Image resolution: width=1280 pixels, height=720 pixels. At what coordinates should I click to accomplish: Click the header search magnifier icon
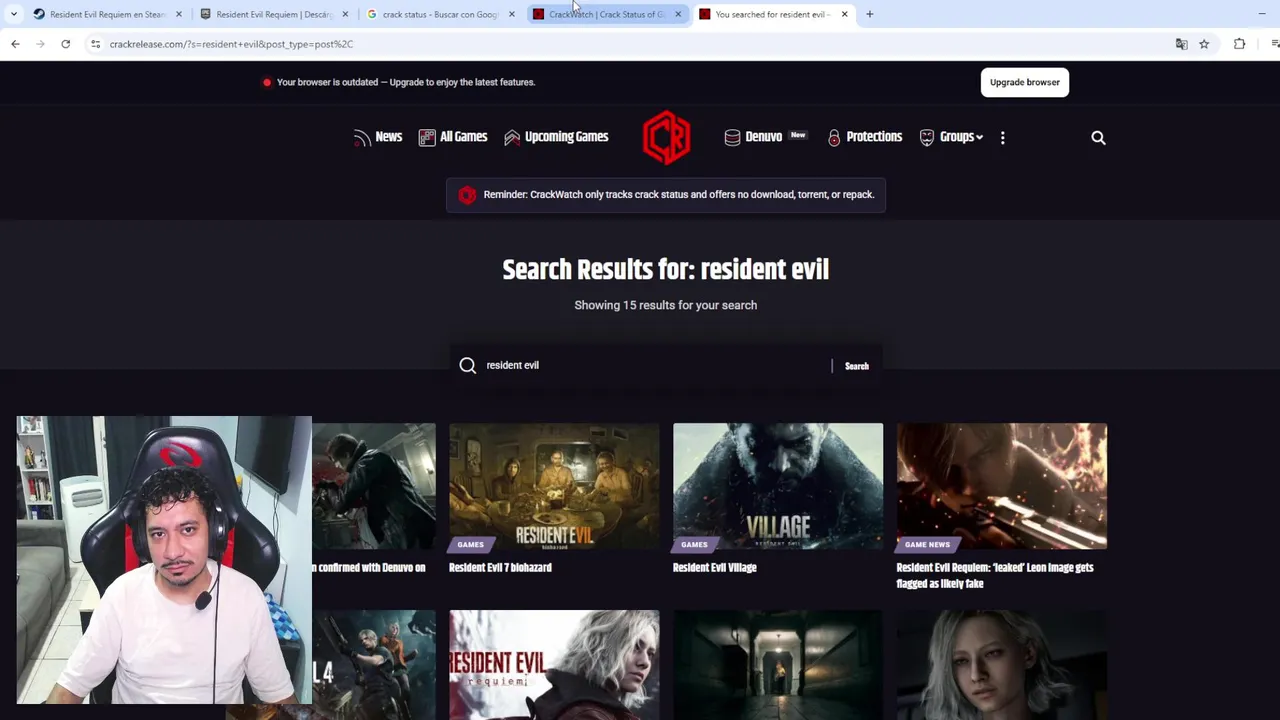pyautogui.click(x=1098, y=138)
